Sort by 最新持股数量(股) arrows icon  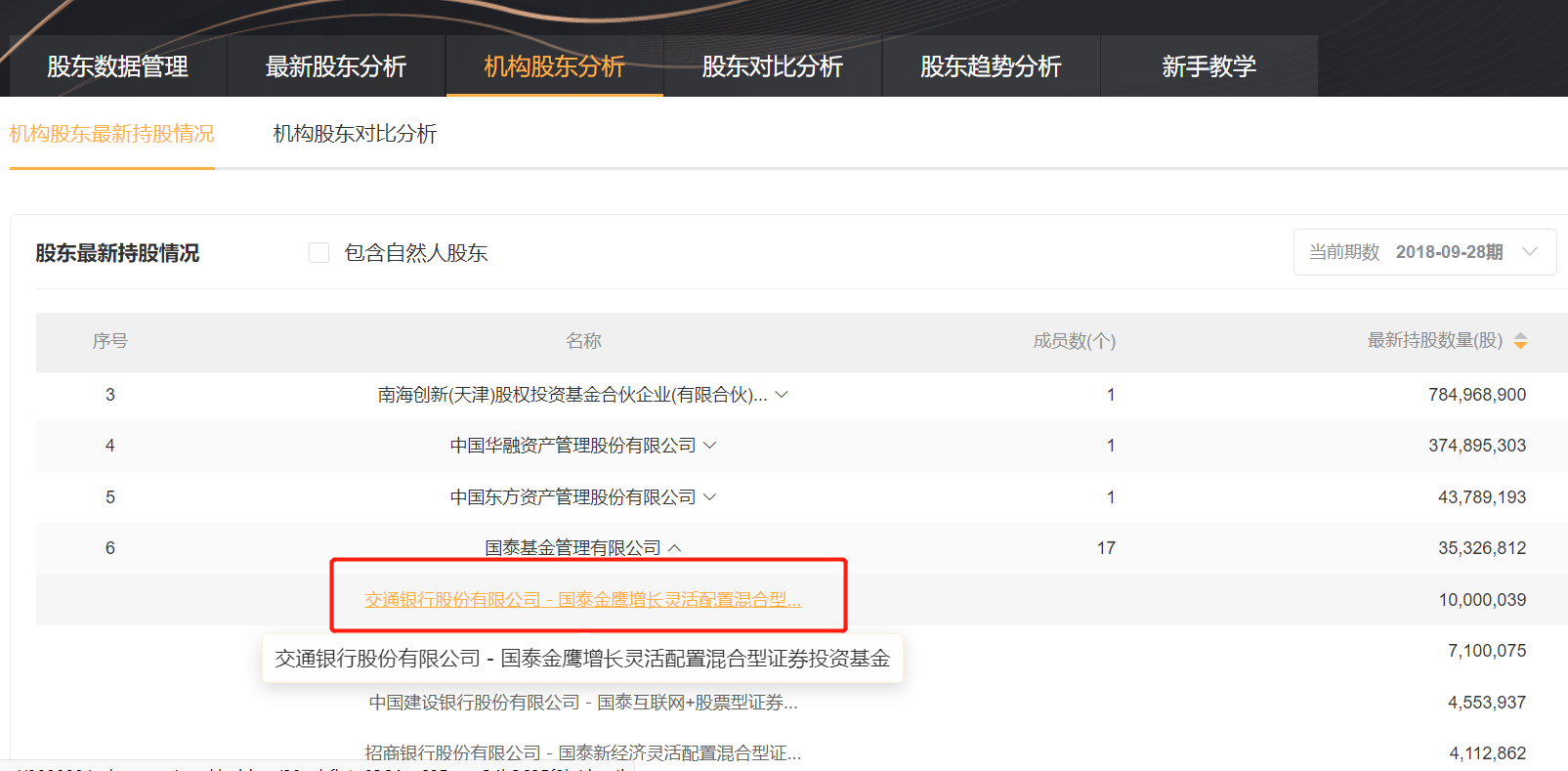(1520, 341)
